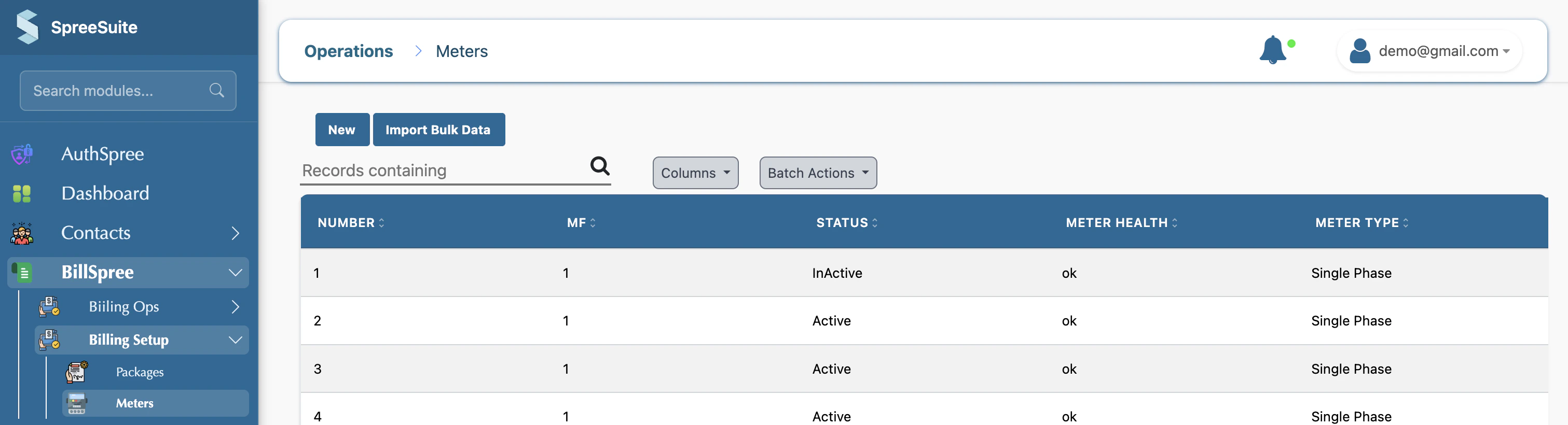Click the Number cell of row 1
Viewport: 1568px width, 425px height.
[x=317, y=273]
